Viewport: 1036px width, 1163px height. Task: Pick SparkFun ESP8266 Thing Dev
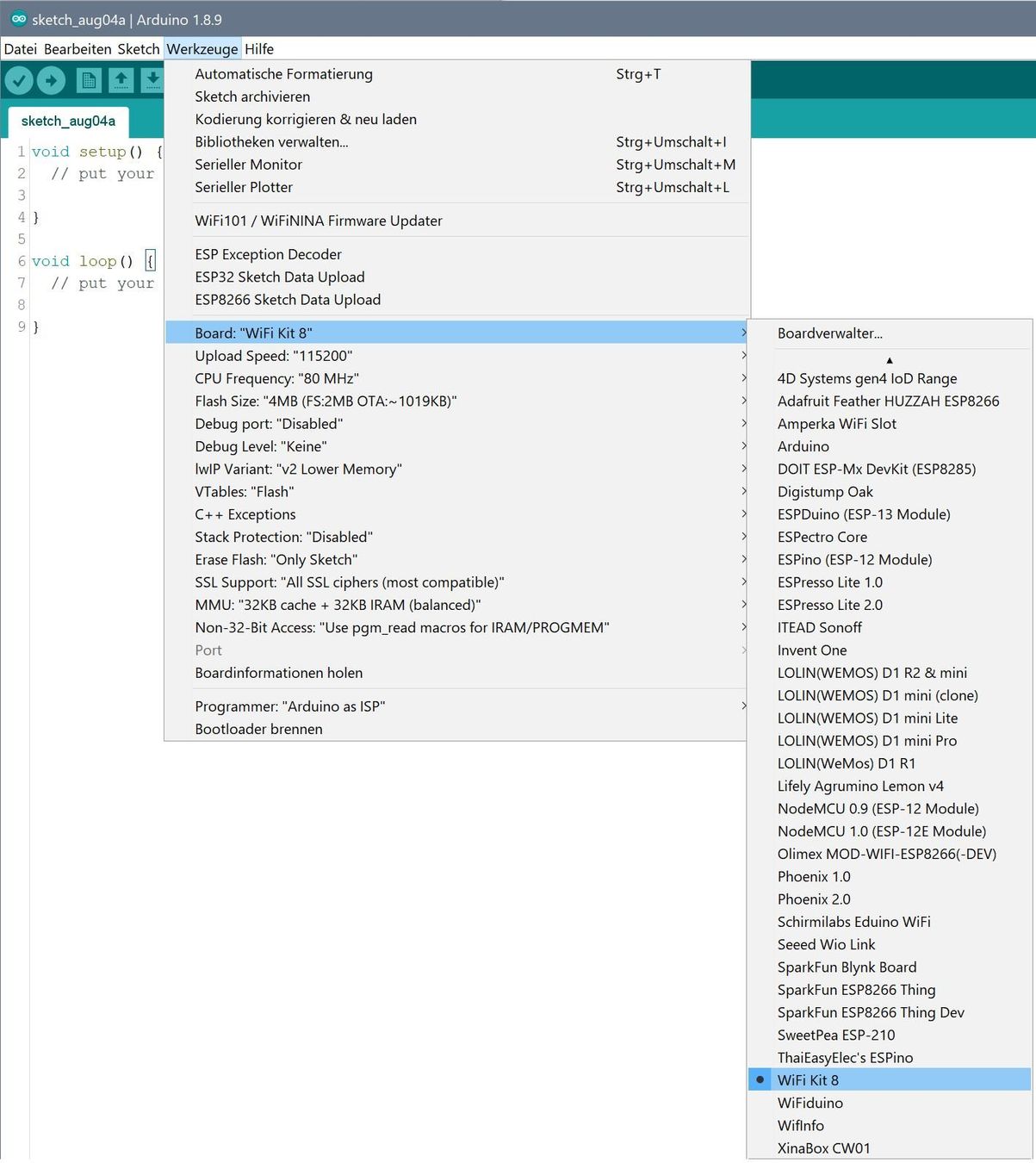point(889,1012)
